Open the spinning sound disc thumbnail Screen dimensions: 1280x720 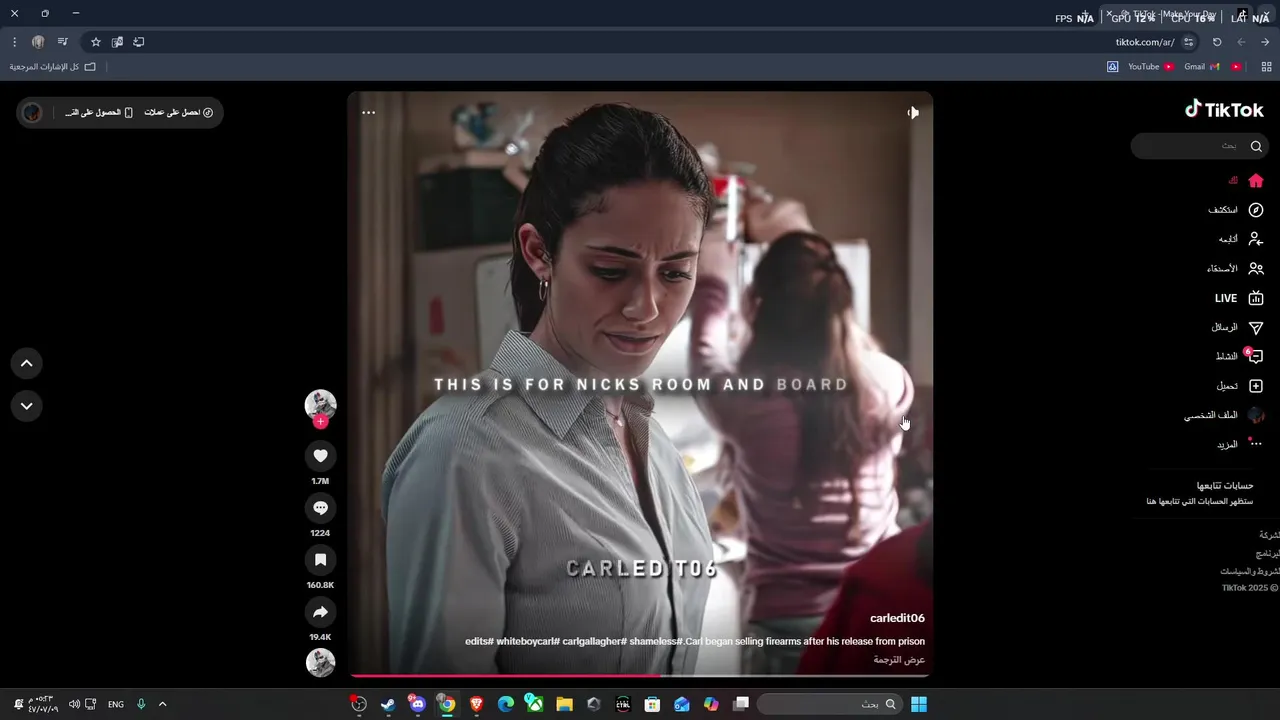320,662
